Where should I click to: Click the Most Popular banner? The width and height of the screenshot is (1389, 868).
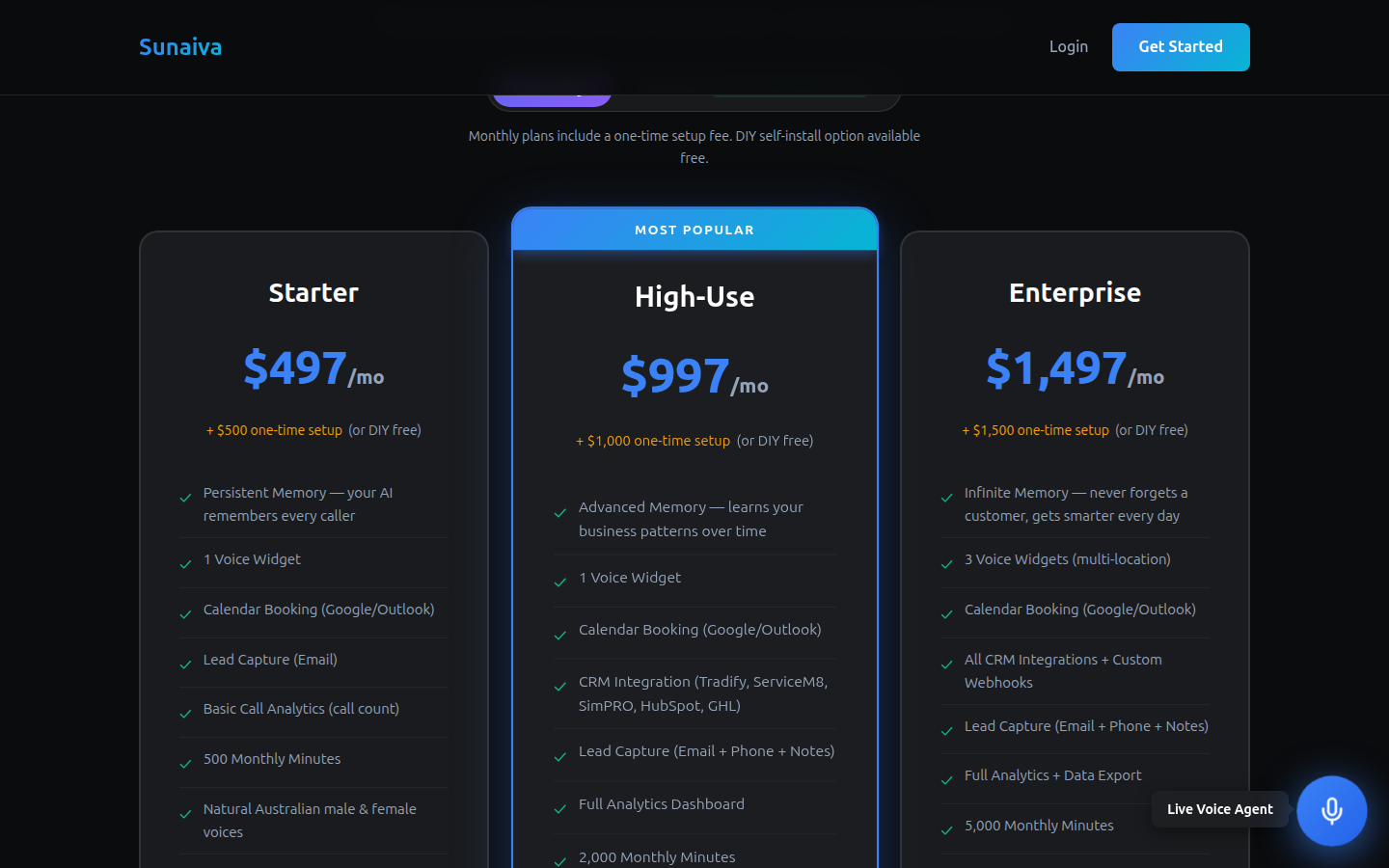click(x=694, y=231)
